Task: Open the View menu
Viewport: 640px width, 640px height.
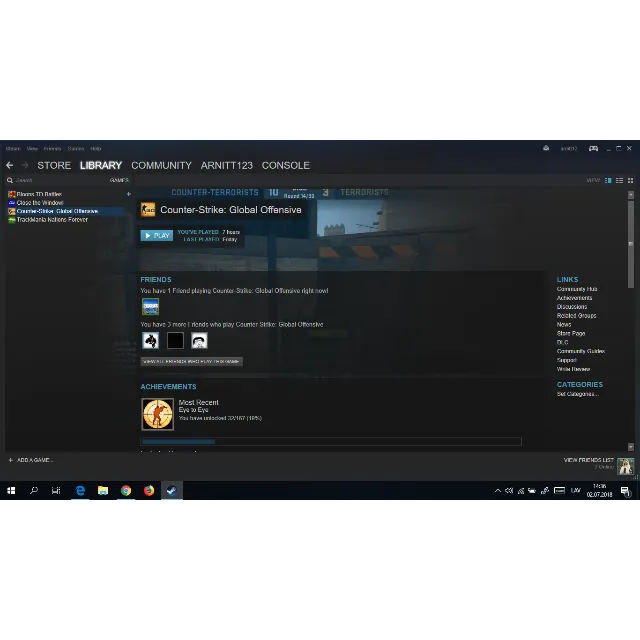Action: 32,149
